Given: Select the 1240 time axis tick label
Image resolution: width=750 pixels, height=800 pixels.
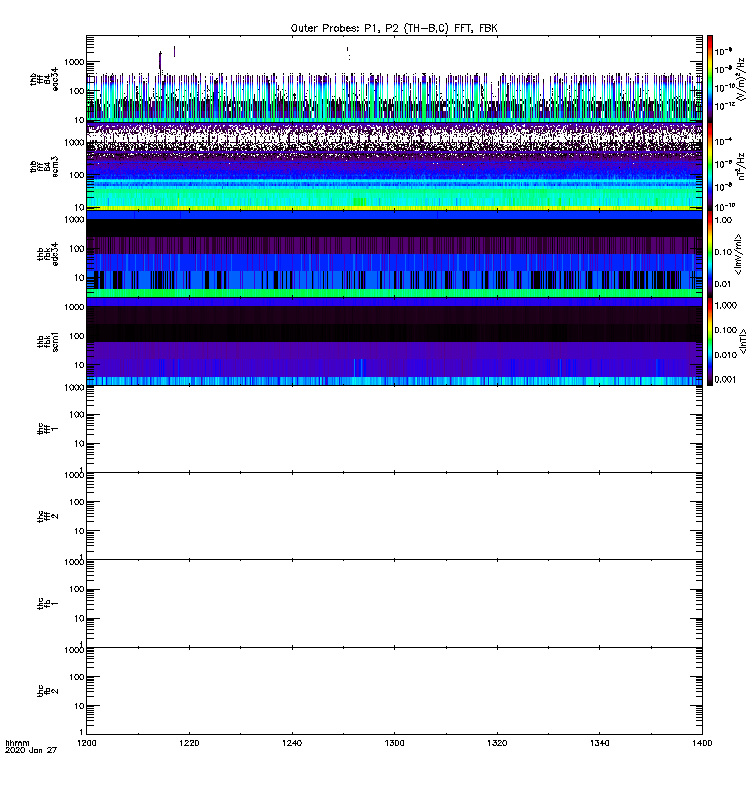Looking at the screenshot, I should click(292, 744).
